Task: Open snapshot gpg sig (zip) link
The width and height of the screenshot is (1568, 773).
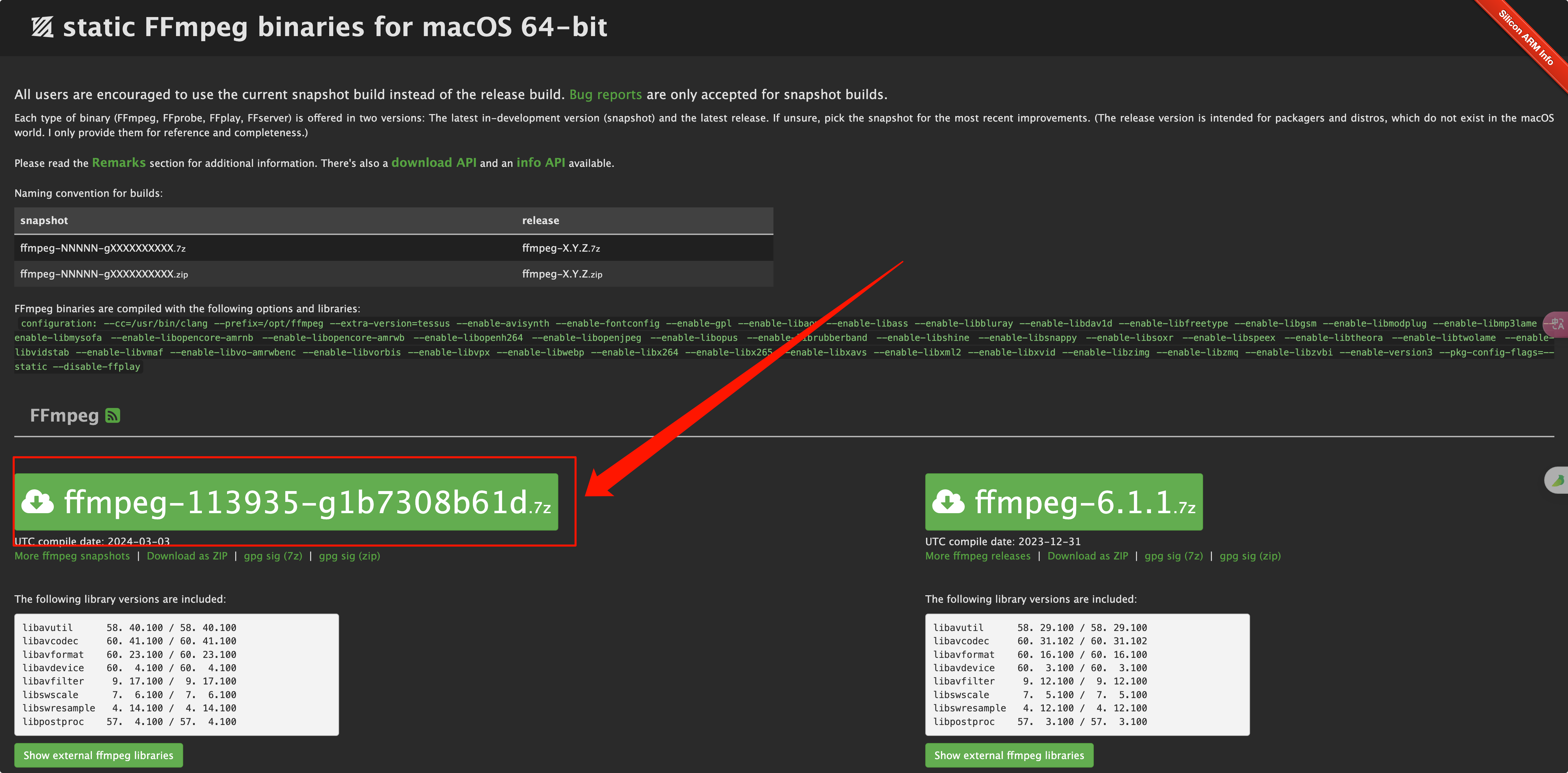Action: point(349,556)
